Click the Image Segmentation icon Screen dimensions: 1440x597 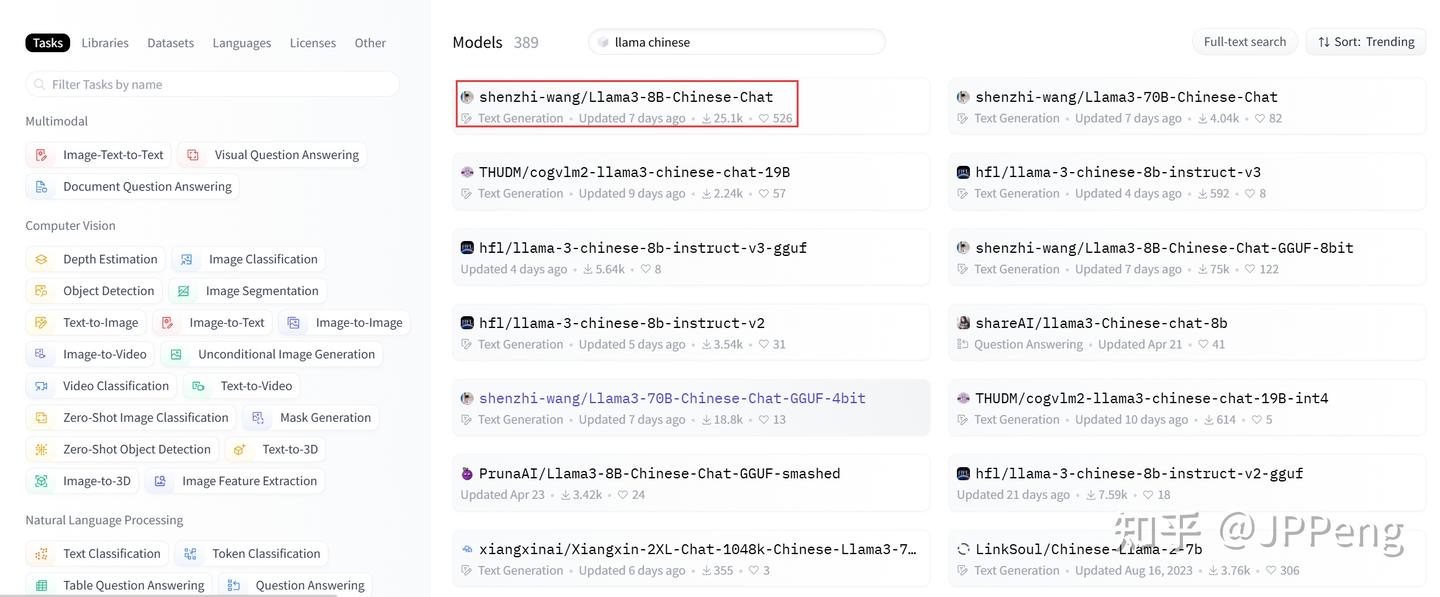[x=184, y=291]
